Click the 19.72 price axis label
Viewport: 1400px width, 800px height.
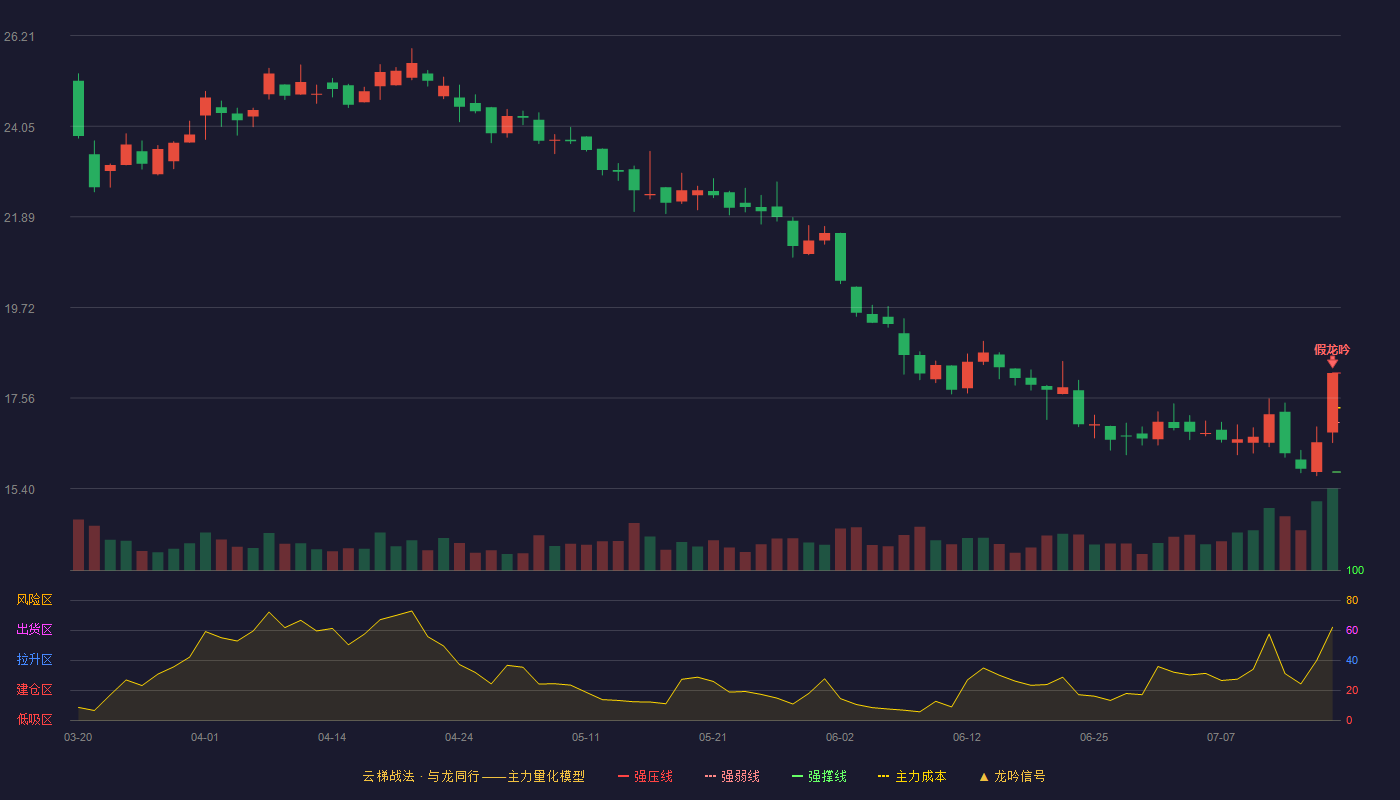point(19,309)
